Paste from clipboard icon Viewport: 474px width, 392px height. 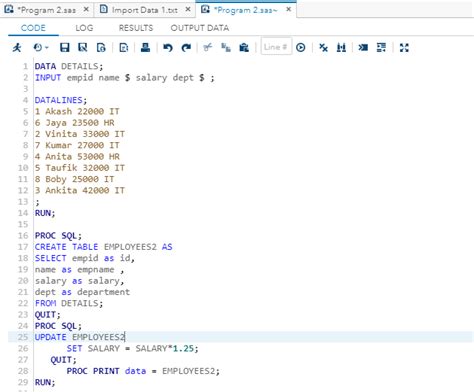pyautogui.click(x=244, y=48)
